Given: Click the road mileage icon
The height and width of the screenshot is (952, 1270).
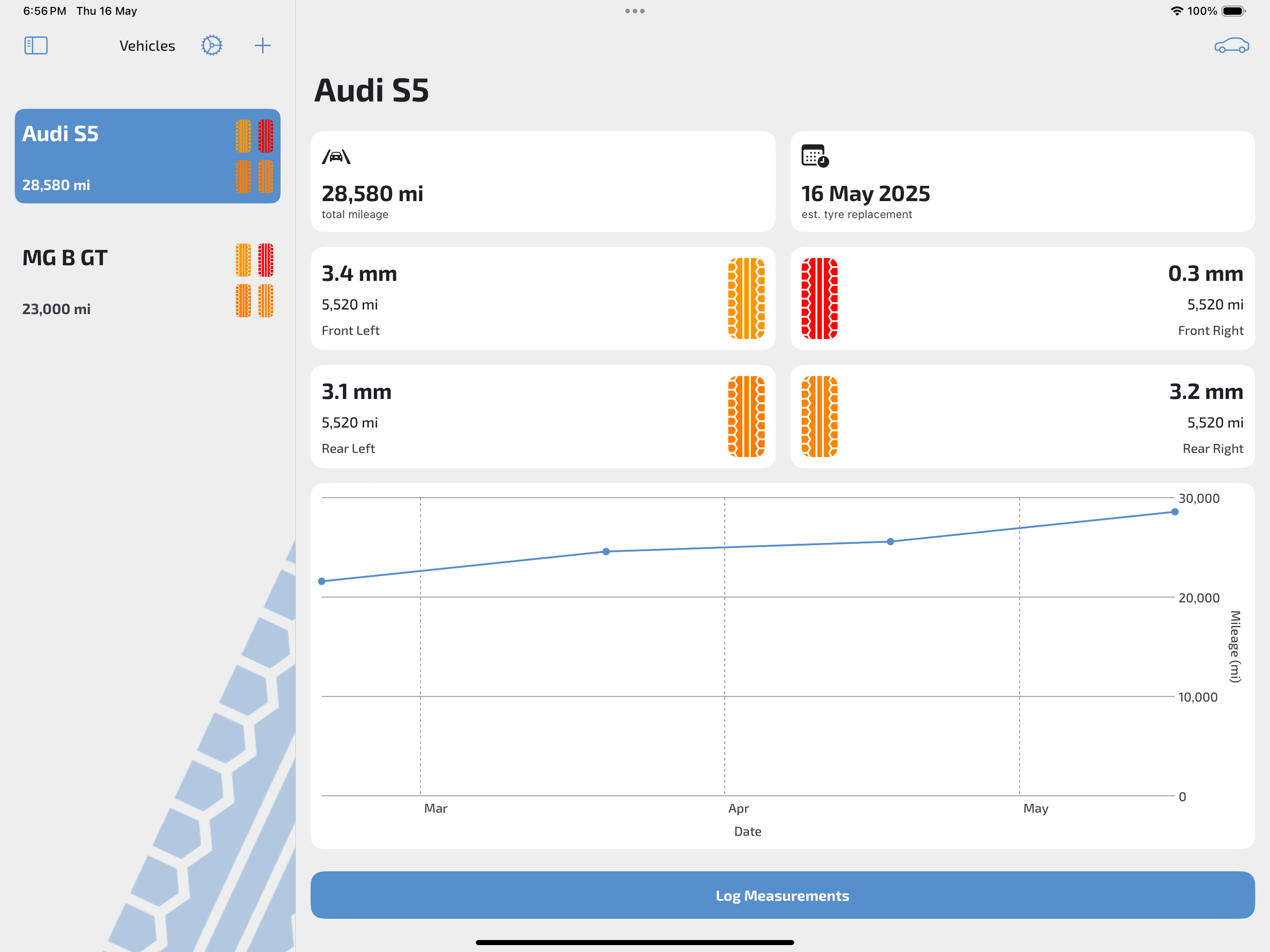Looking at the screenshot, I should click(336, 157).
